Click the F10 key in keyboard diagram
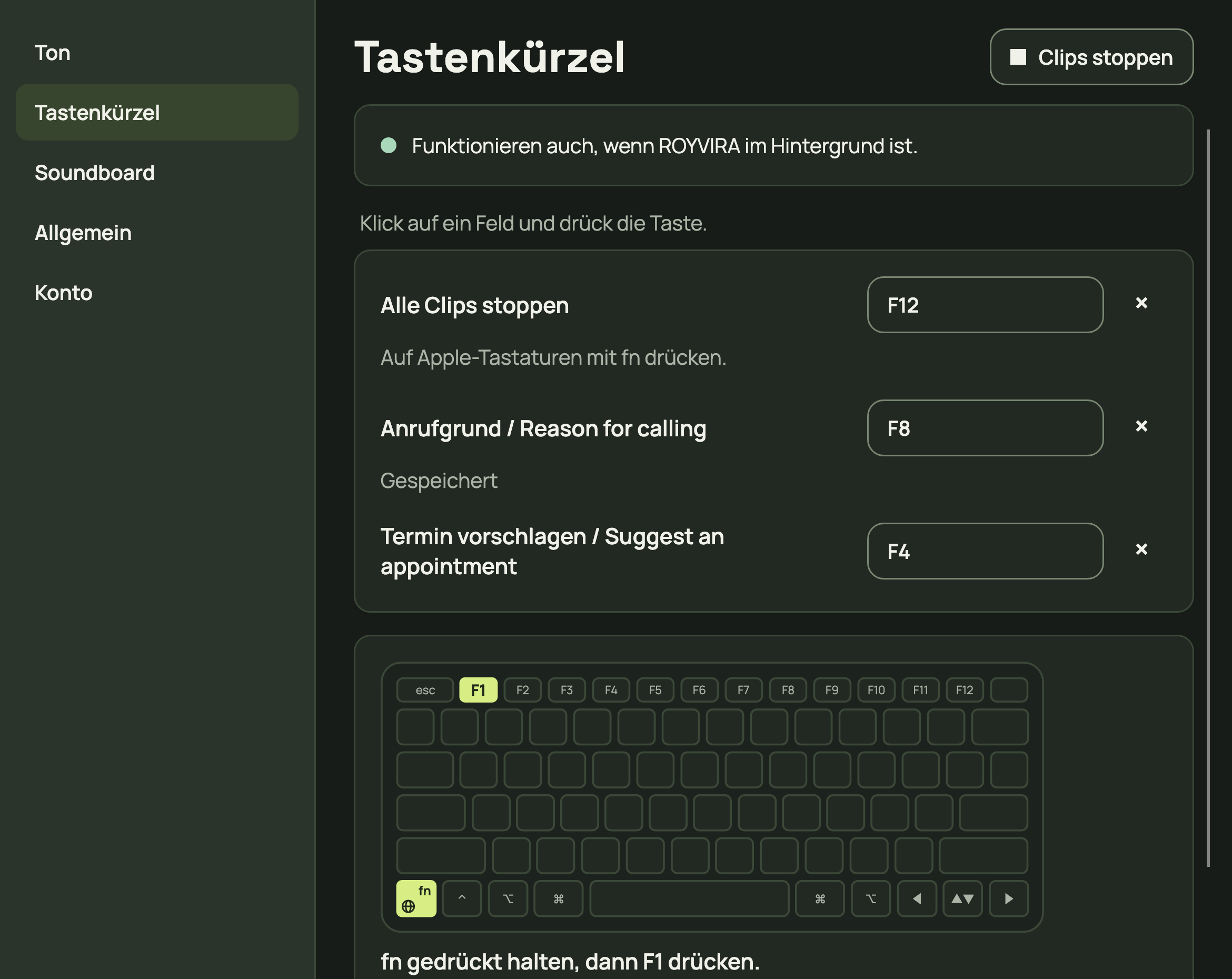The width and height of the screenshot is (1232, 979). 876,690
